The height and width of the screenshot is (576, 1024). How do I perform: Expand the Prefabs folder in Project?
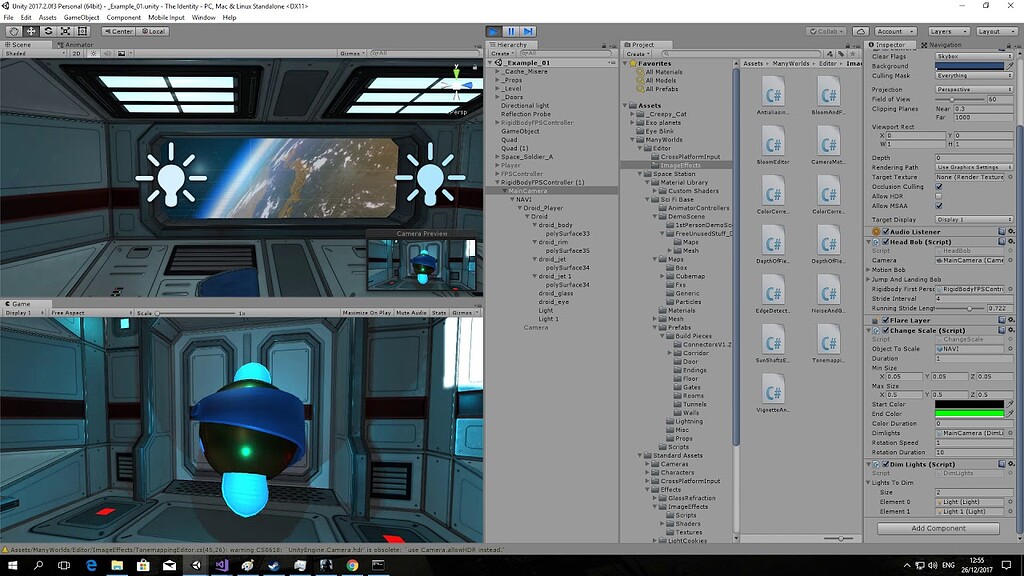point(654,327)
